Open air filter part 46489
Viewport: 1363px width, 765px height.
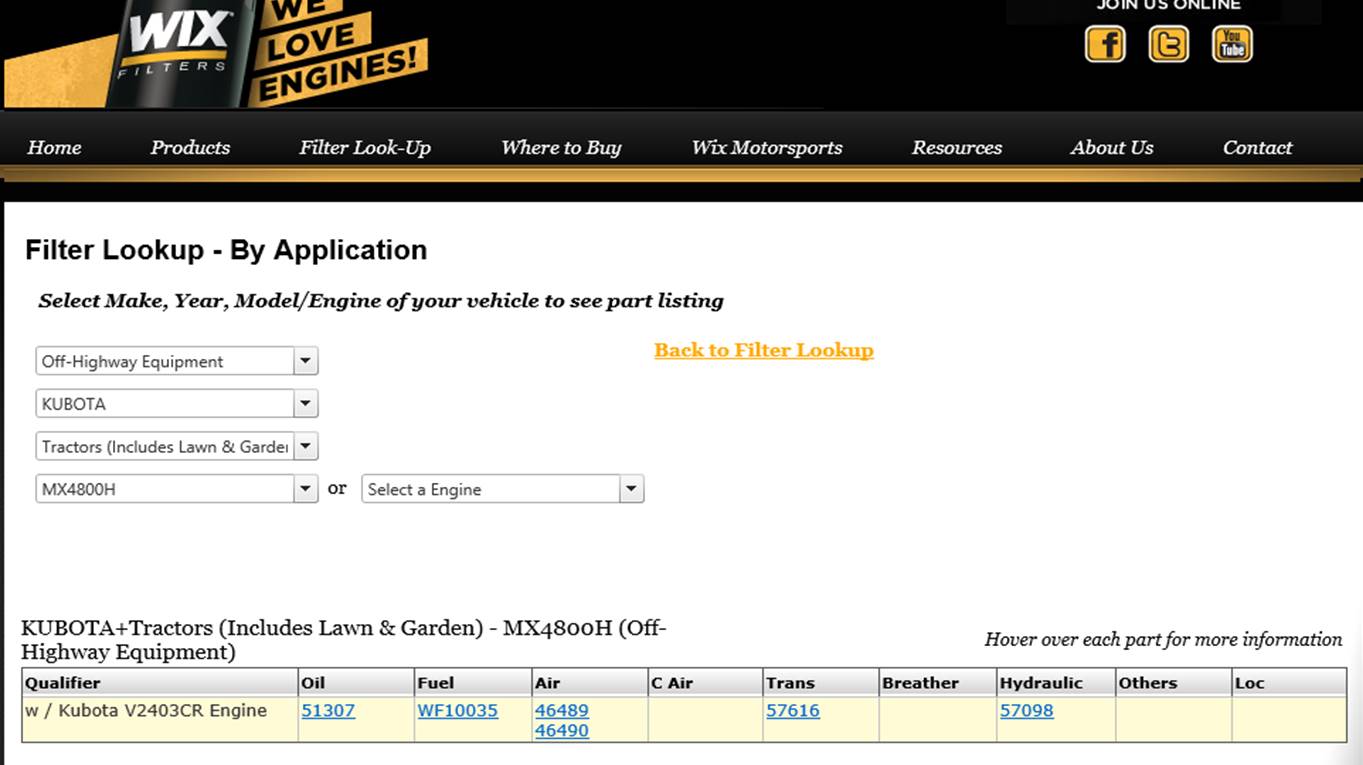[x=562, y=710]
